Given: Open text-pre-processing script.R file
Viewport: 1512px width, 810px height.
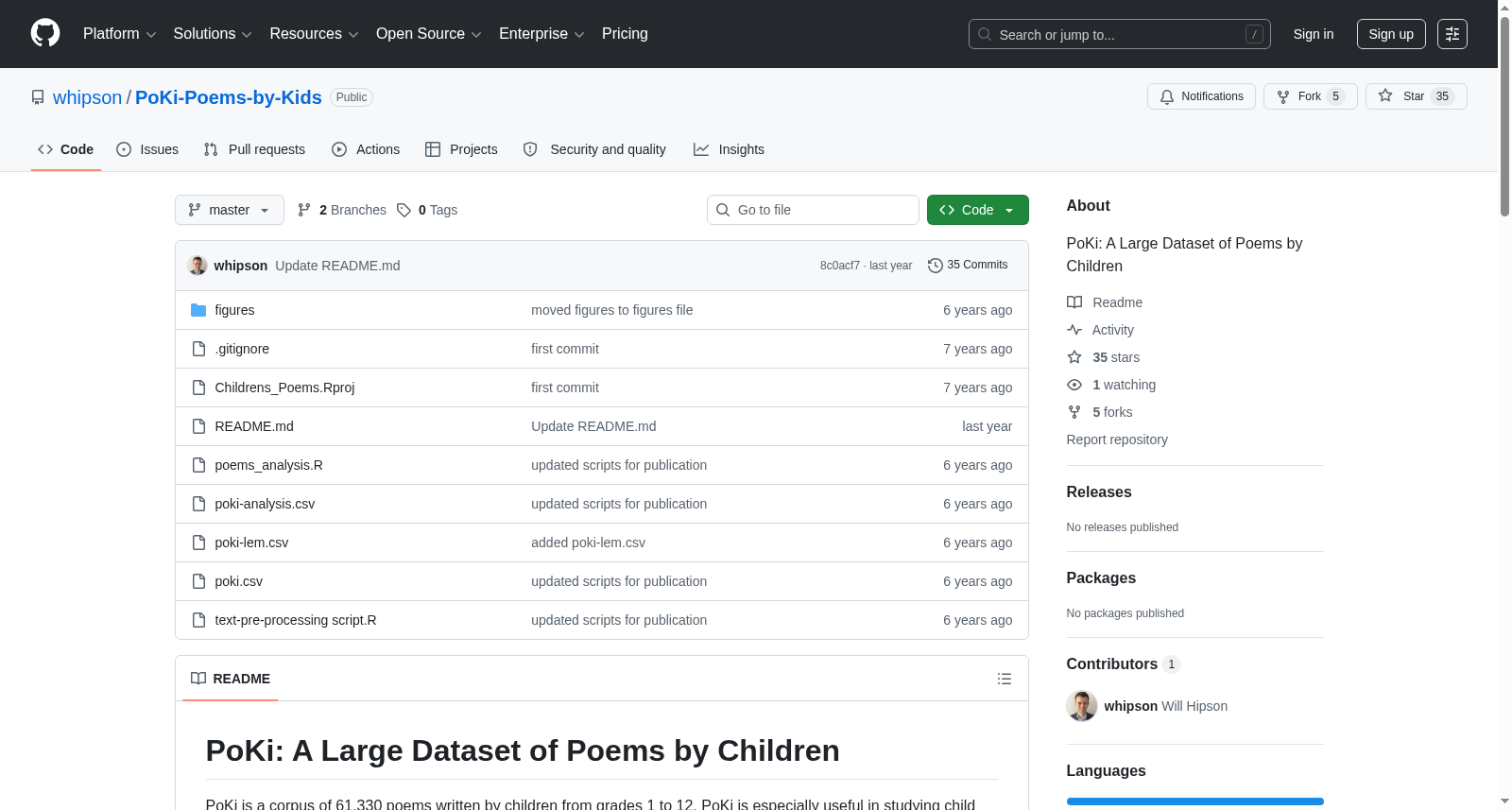Looking at the screenshot, I should point(296,620).
